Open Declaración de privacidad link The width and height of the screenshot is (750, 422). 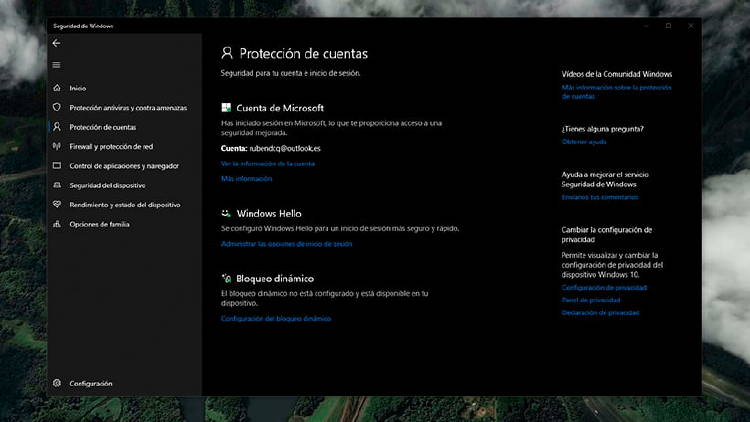click(x=600, y=312)
